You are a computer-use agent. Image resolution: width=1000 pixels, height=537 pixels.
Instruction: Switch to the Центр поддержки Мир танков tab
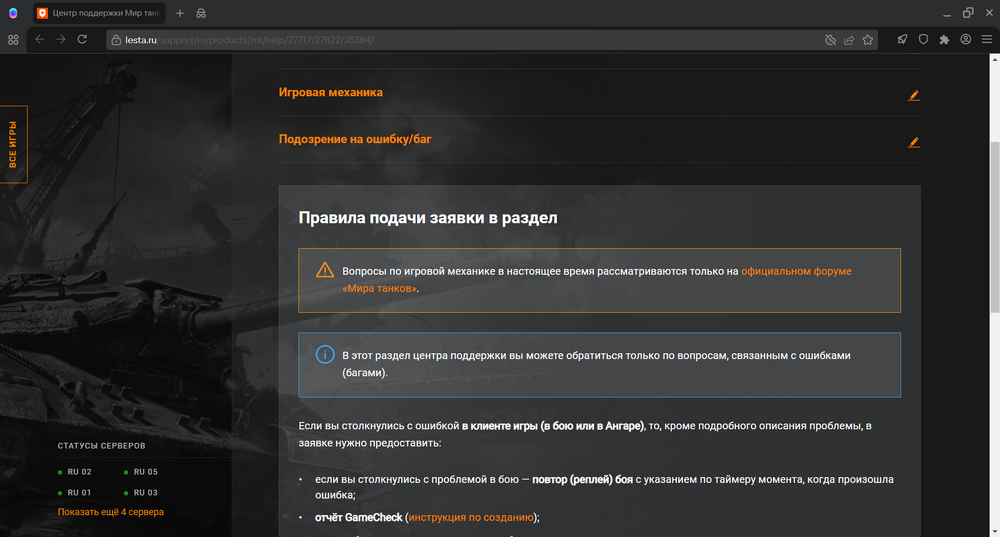tap(99, 13)
